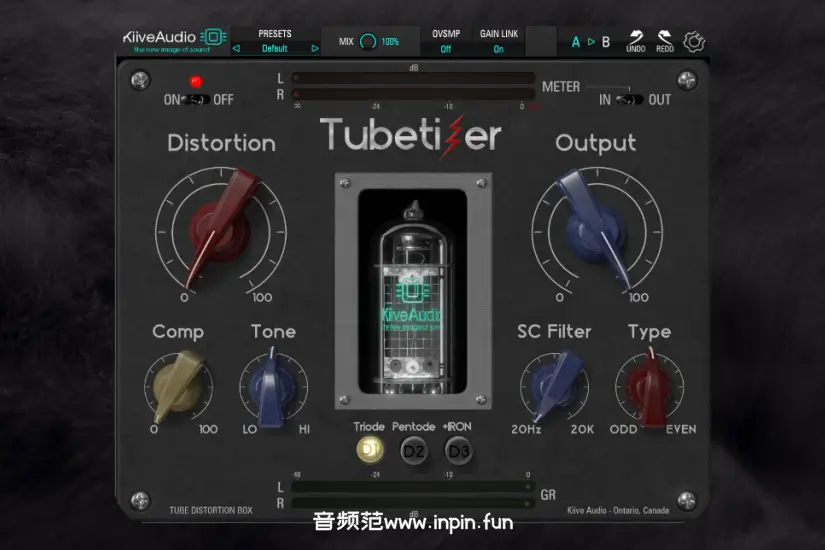Click the Distortion label
The image size is (825, 550).
tap(222, 143)
